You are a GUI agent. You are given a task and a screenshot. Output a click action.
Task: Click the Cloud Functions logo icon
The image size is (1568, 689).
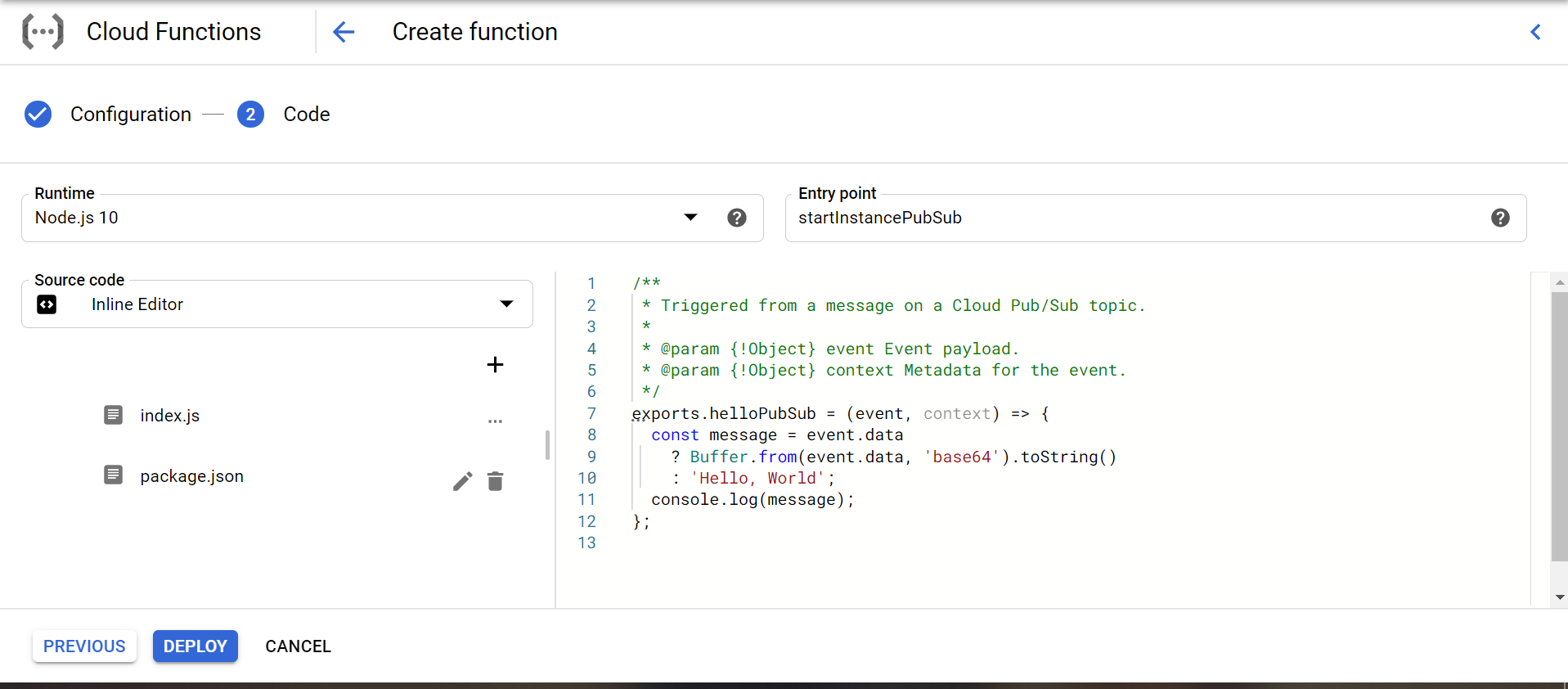click(x=43, y=32)
